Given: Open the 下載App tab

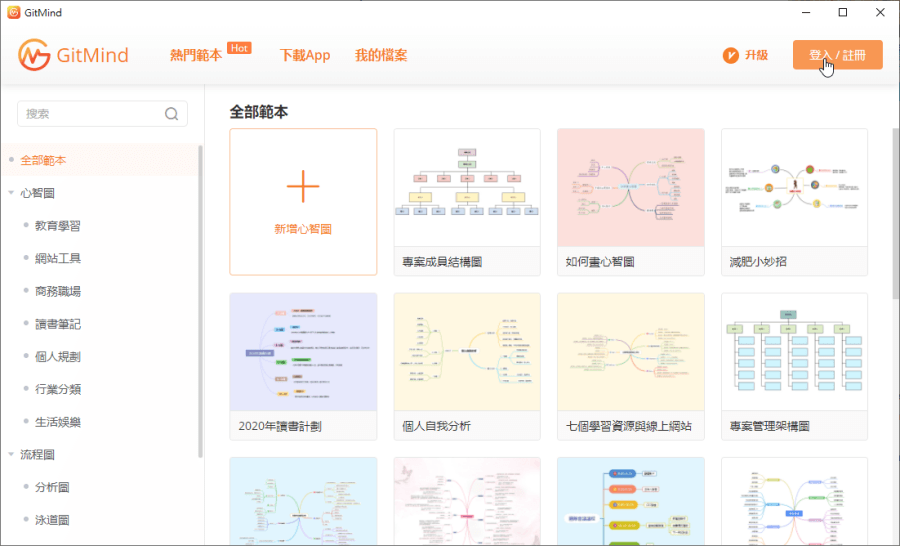Looking at the screenshot, I should (305, 55).
